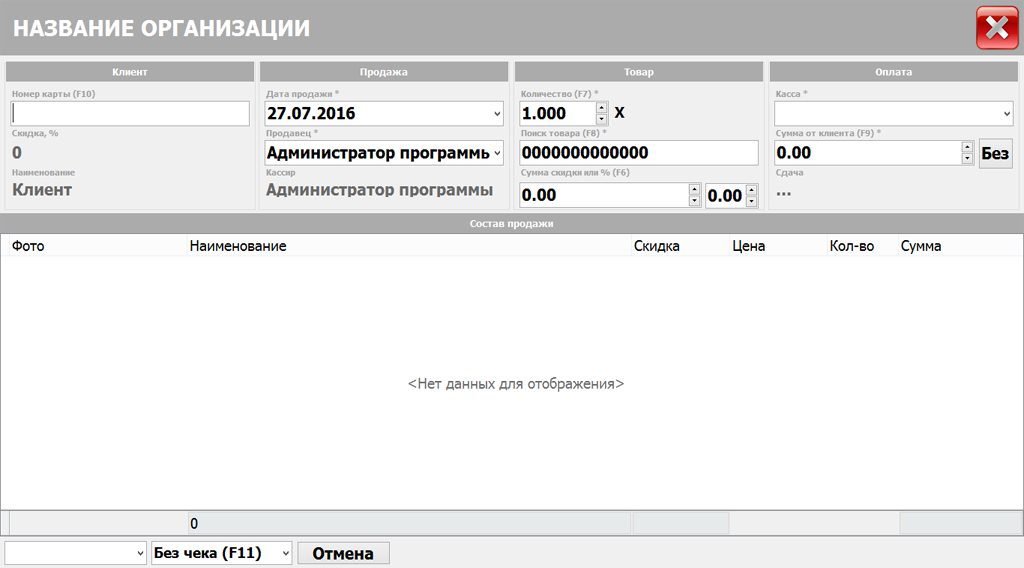Click the Без button
The height and width of the screenshot is (568, 1024).
(x=995, y=153)
